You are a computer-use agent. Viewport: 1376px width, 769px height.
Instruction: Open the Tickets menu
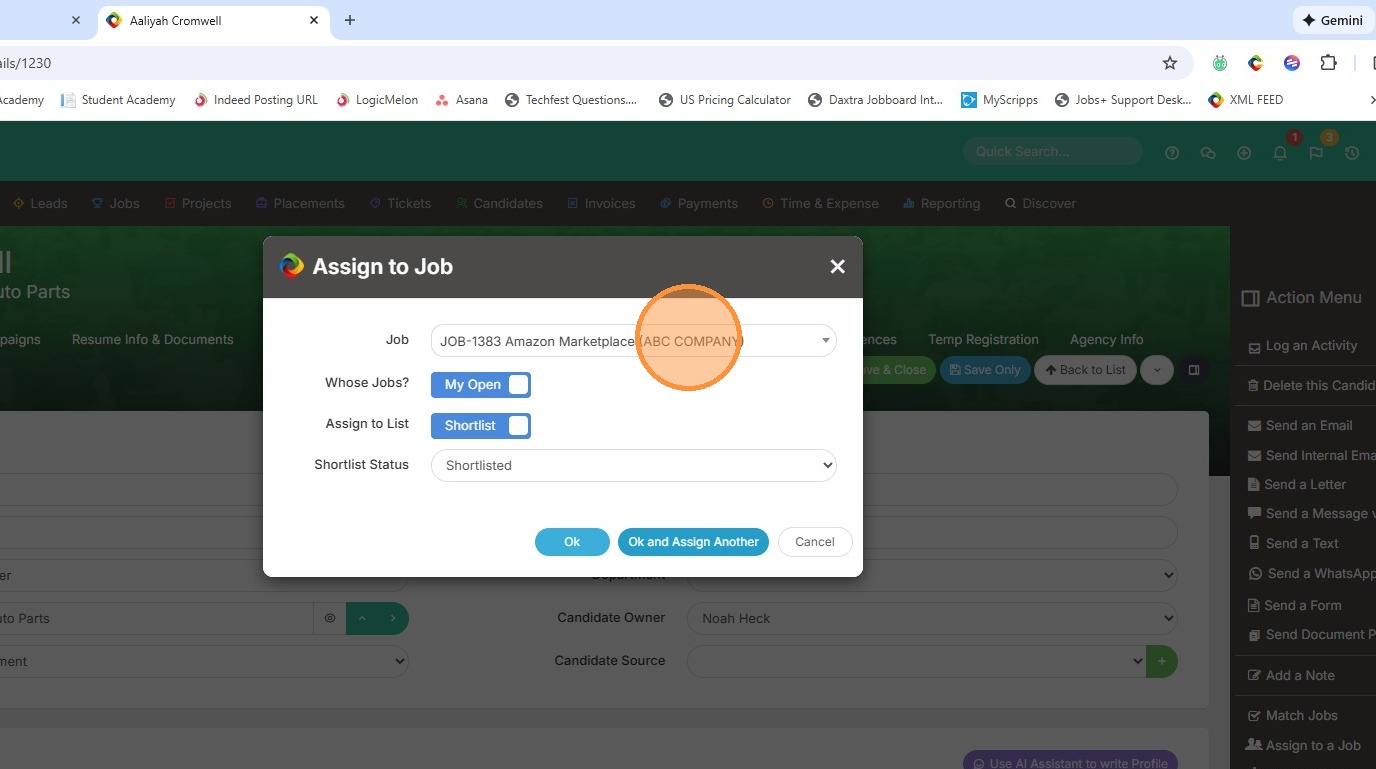pyautogui.click(x=400, y=203)
